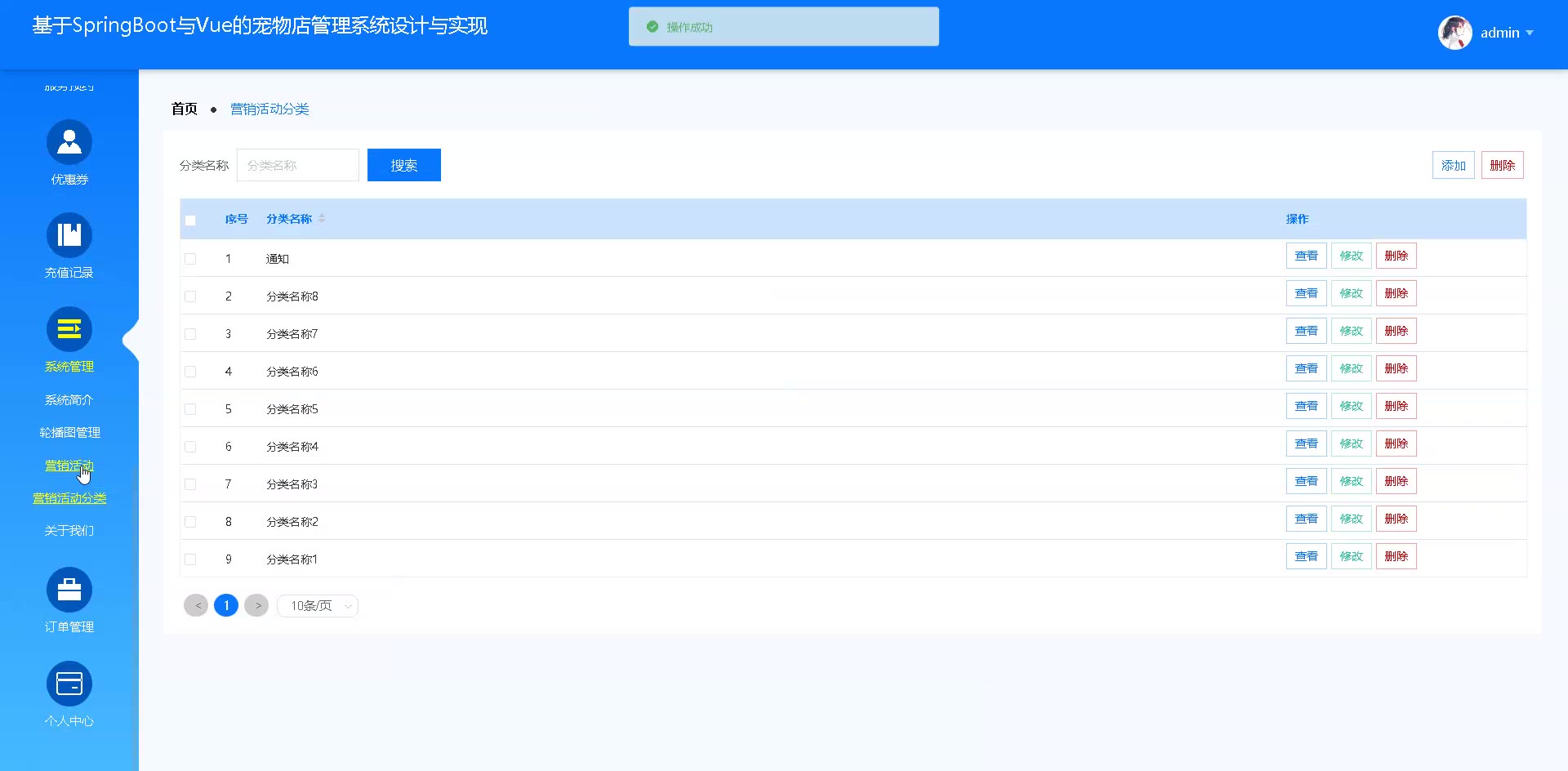Click 查看 for the 分类名称8 row

coord(1307,293)
